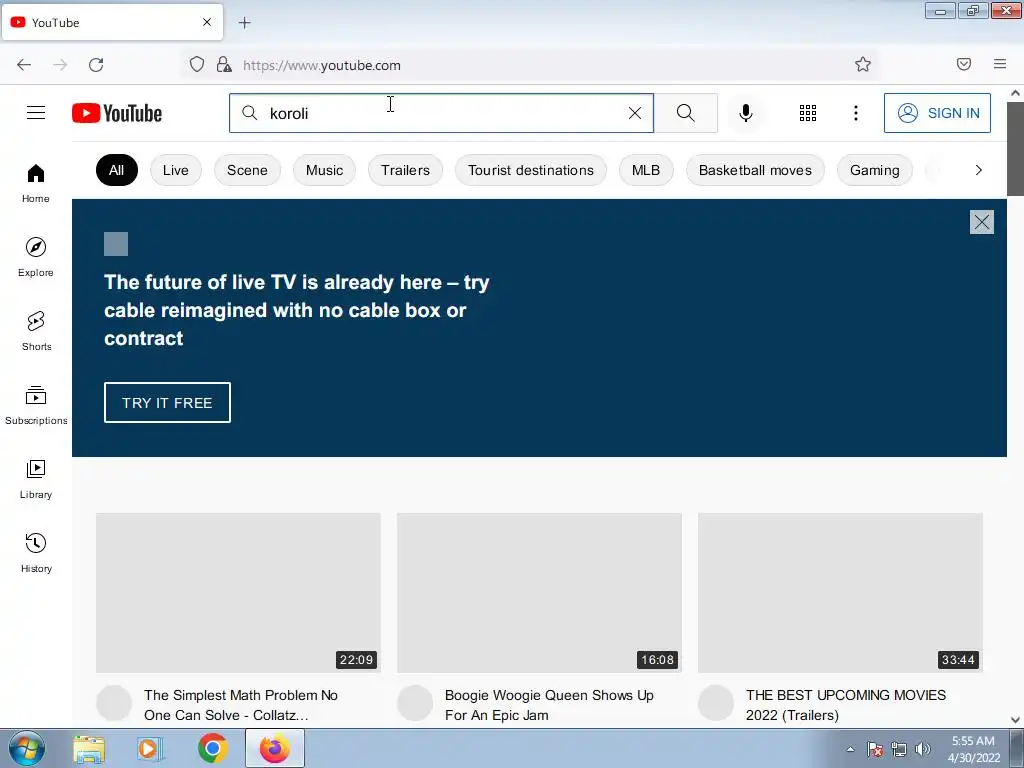Open YouTube settings three-dot menu

[x=856, y=113]
